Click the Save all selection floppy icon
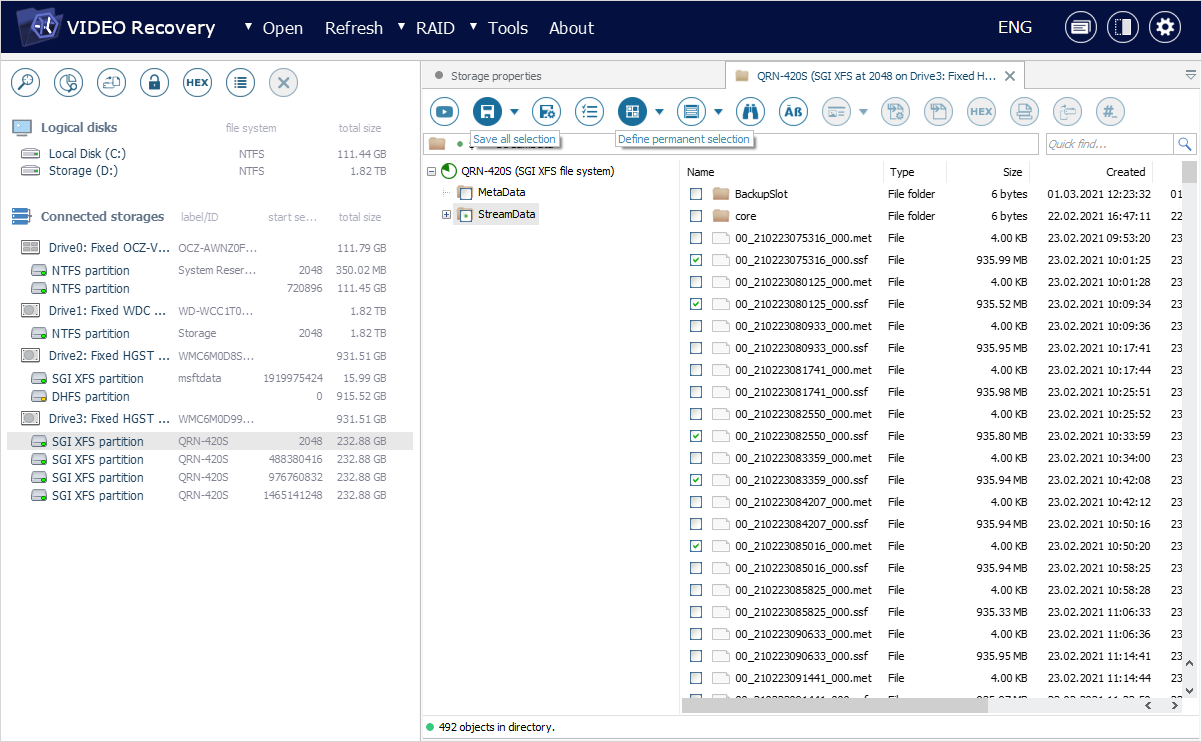 point(487,111)
